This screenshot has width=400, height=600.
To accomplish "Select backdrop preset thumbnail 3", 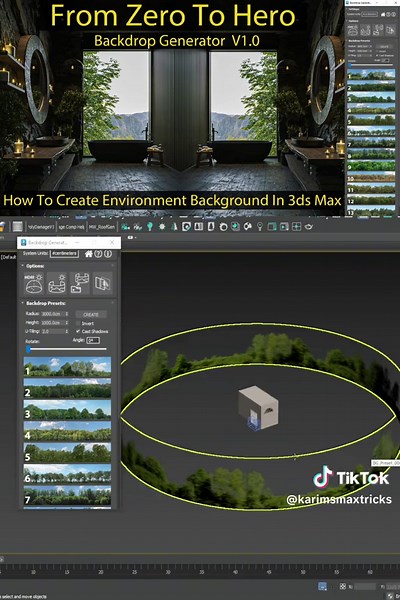I will [67, 409].
